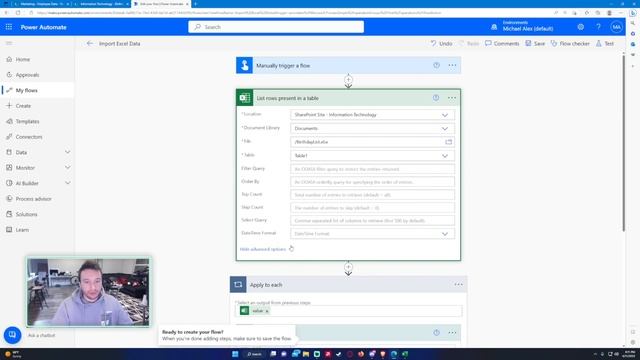Open the Table dropdown showing Table1

(x=372, y=156)
